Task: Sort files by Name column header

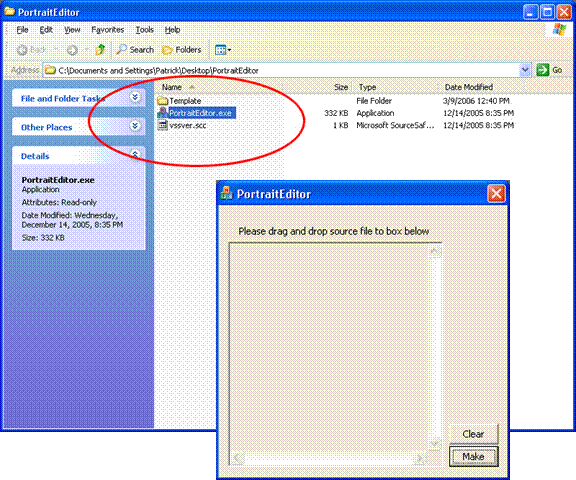Action: [x=172, y=87]
